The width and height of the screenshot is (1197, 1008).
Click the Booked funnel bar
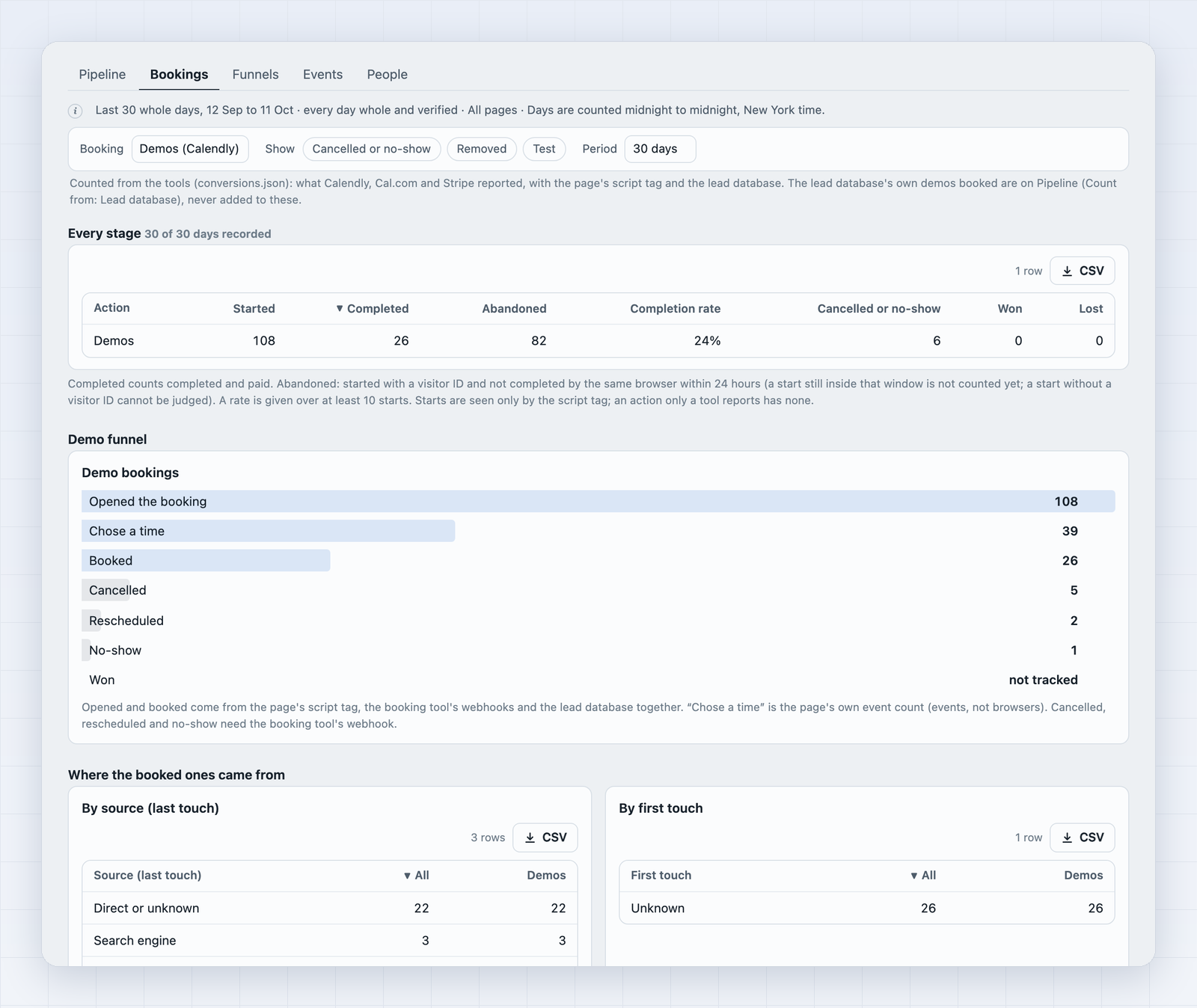point(206,561)
